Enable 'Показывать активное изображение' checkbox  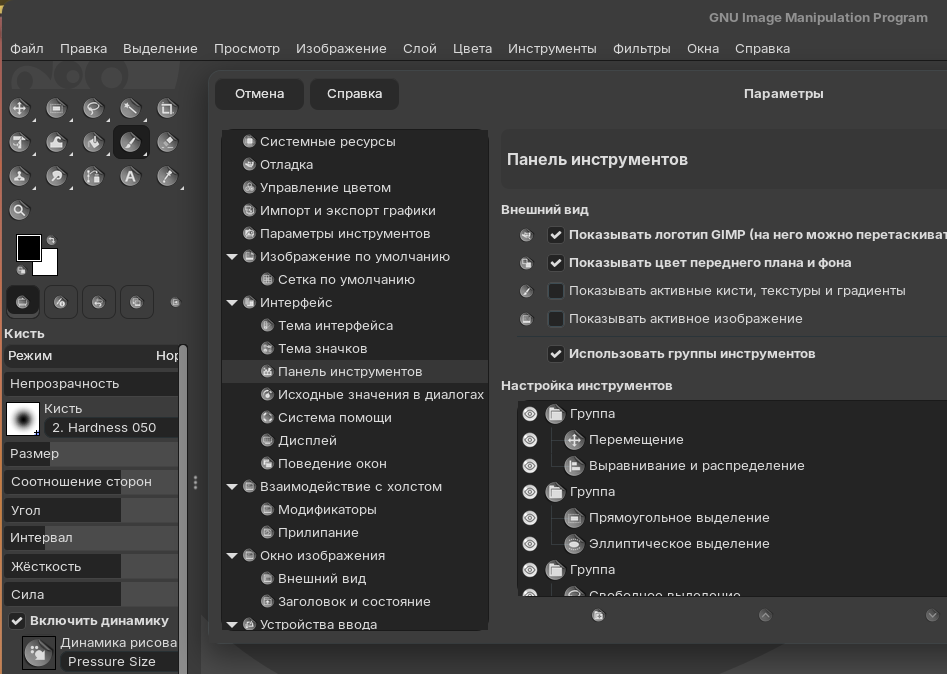coord(556,318)
